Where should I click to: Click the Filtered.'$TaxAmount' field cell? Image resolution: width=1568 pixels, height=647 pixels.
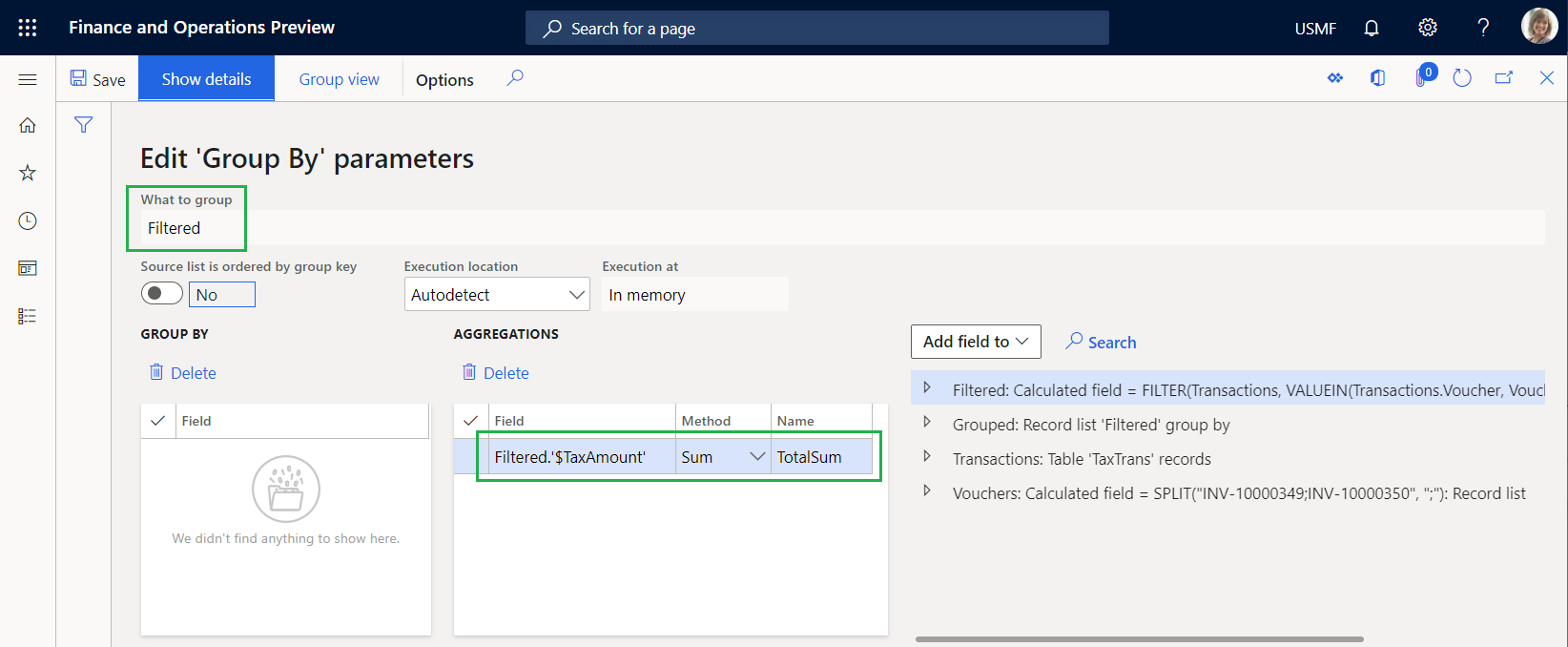coord(582,457)
